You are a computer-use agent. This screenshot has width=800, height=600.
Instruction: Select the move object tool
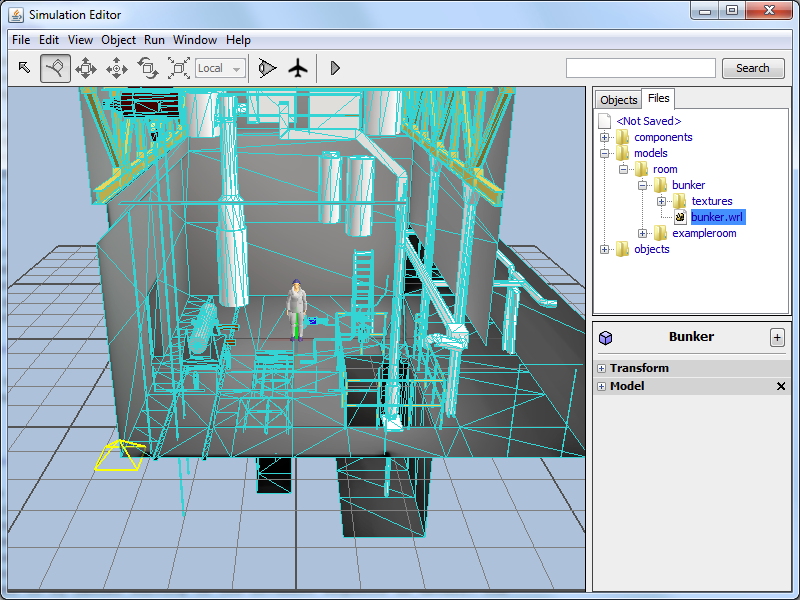pyautogui.click(x=86, y=68)
